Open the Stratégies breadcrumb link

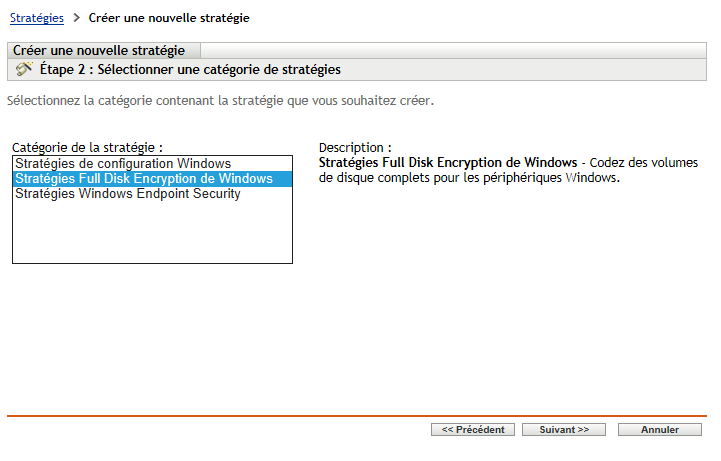click(37, 18)
